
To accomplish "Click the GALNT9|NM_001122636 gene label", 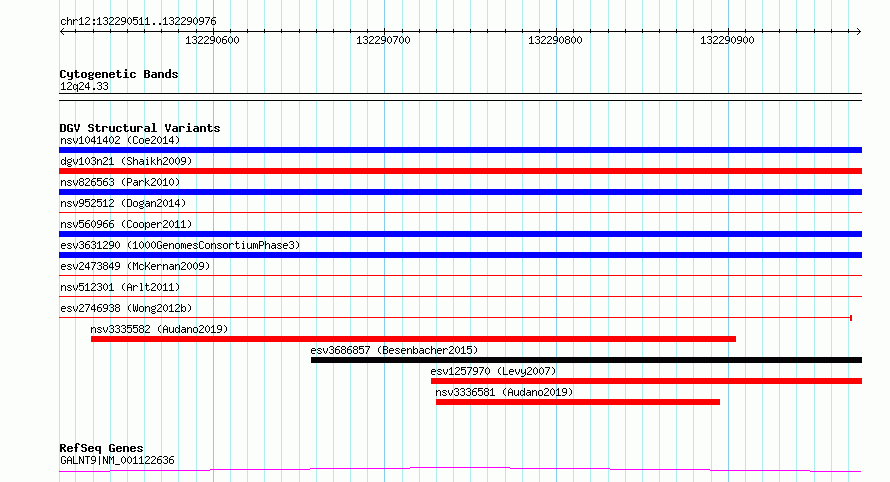I will pyautogui.click(x=117, y=460).
